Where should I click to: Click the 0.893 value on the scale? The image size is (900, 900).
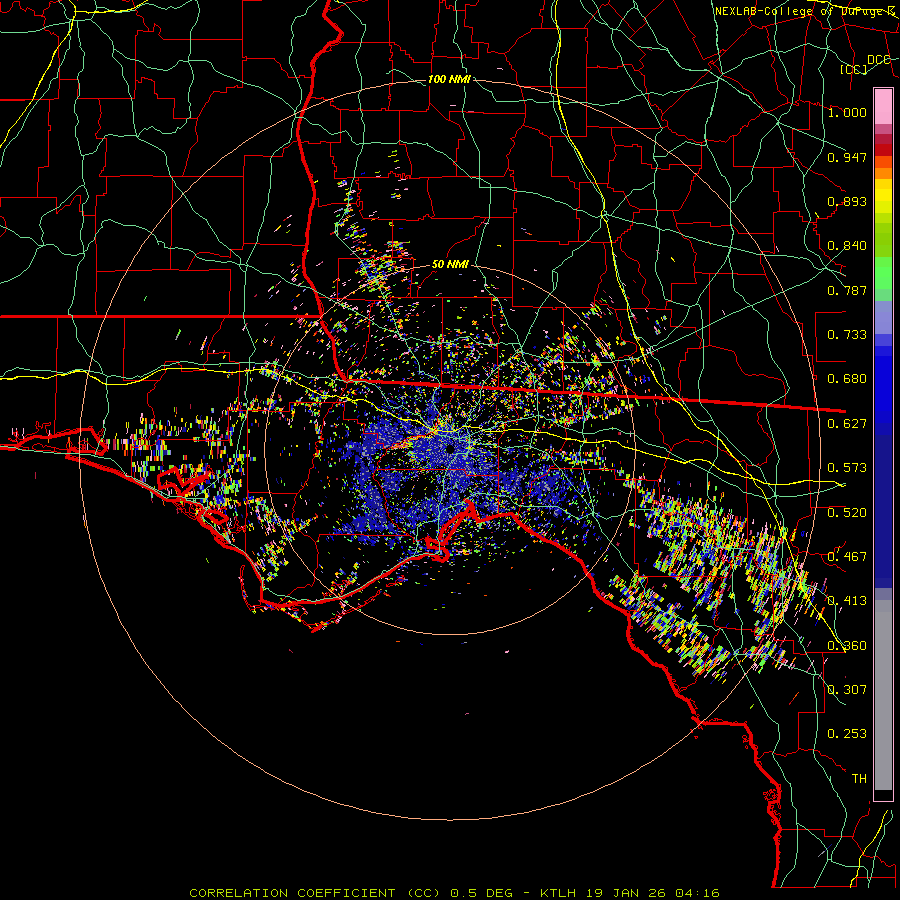[847, 201]
